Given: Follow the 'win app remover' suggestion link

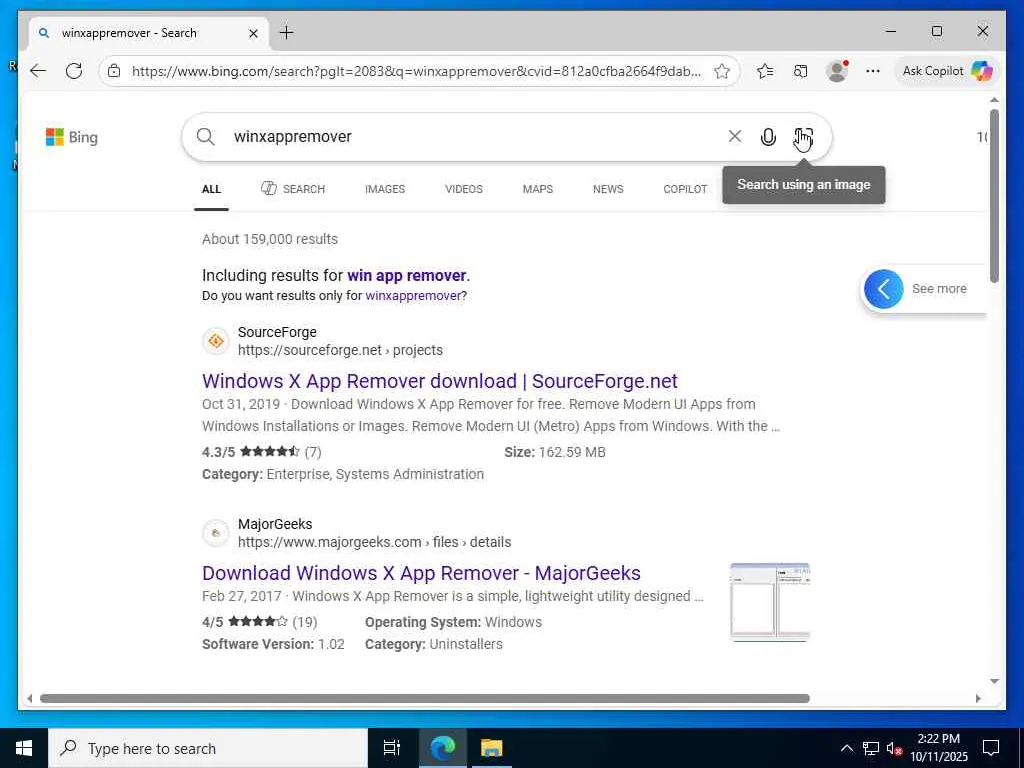Looking at the screenshot, I should 406,276.
